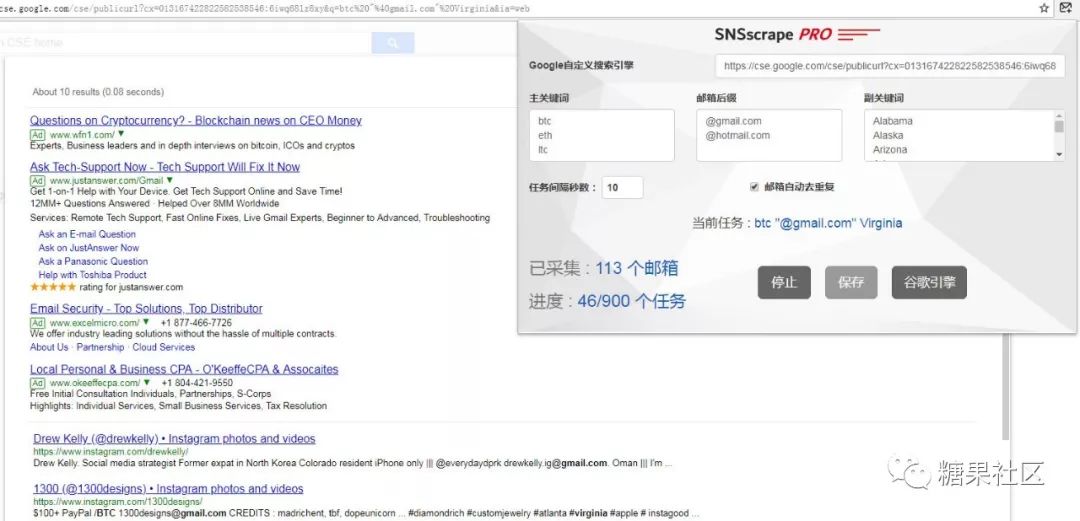Click Ask a Panasonic Question sitelink
Viewport: 1080px width, 521px height.
(x=93, y=261)
